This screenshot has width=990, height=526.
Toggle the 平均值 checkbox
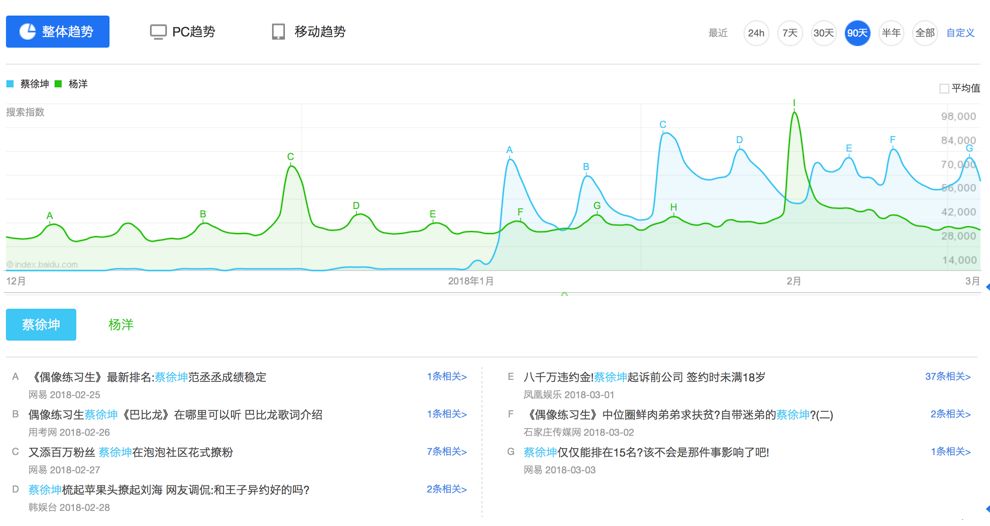click(944, 88)
